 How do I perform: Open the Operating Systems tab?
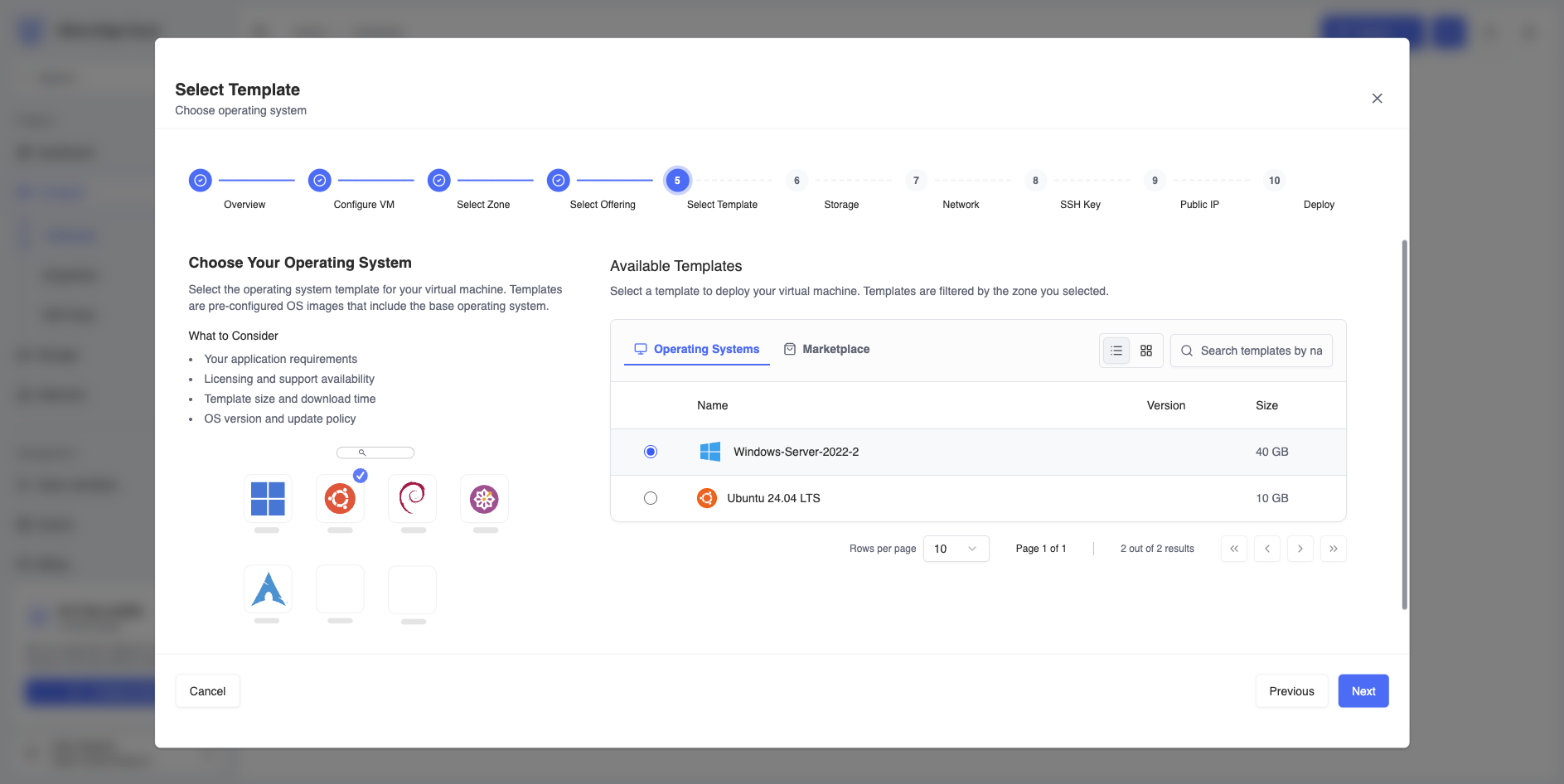pyautogui.click(x=697, y=350)
